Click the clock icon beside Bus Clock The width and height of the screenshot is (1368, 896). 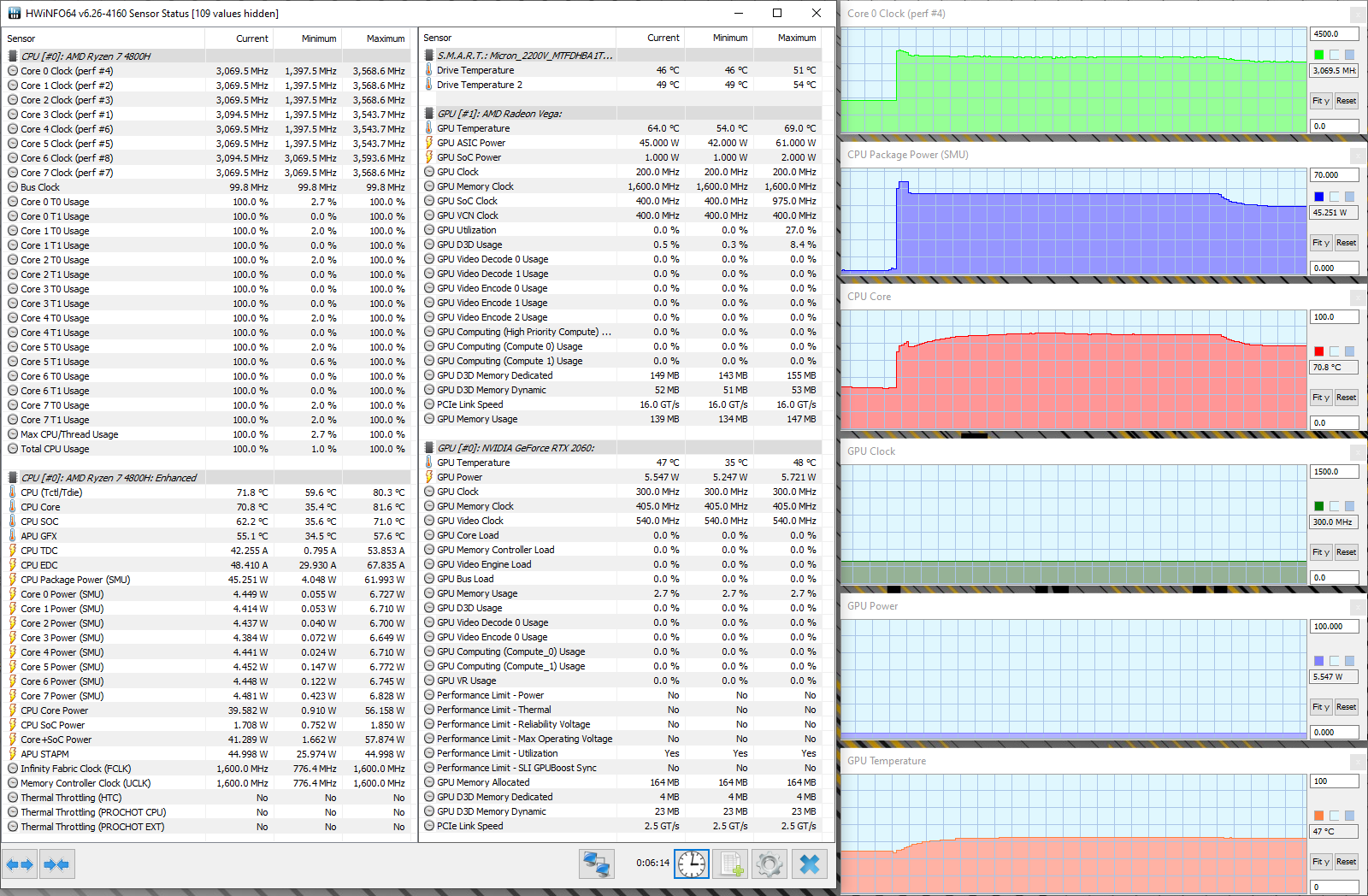coord(13,187)
